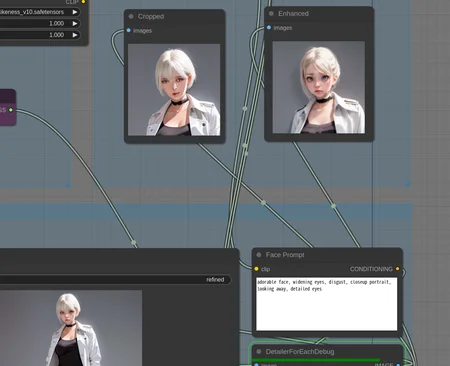Click the clip input socket on Face Prompt
The height and width of the screenshot is (366, 450).
pyautogui.click(x=256, y=269)
